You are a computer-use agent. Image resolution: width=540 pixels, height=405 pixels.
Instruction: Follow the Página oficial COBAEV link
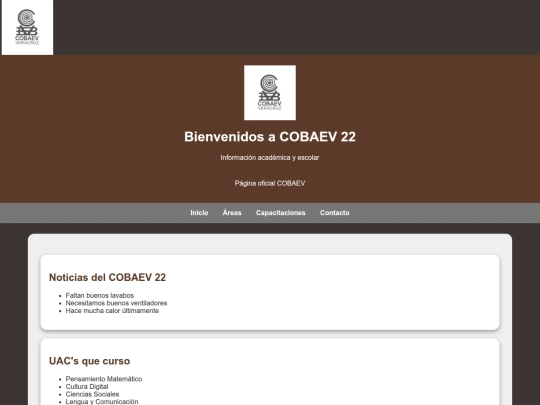click(x=270, y=183)
